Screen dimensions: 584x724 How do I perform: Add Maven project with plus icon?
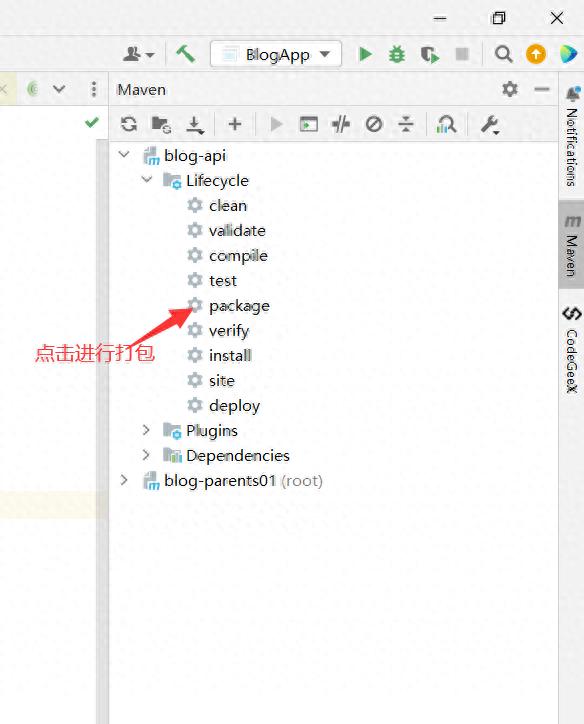click(235, 124)
